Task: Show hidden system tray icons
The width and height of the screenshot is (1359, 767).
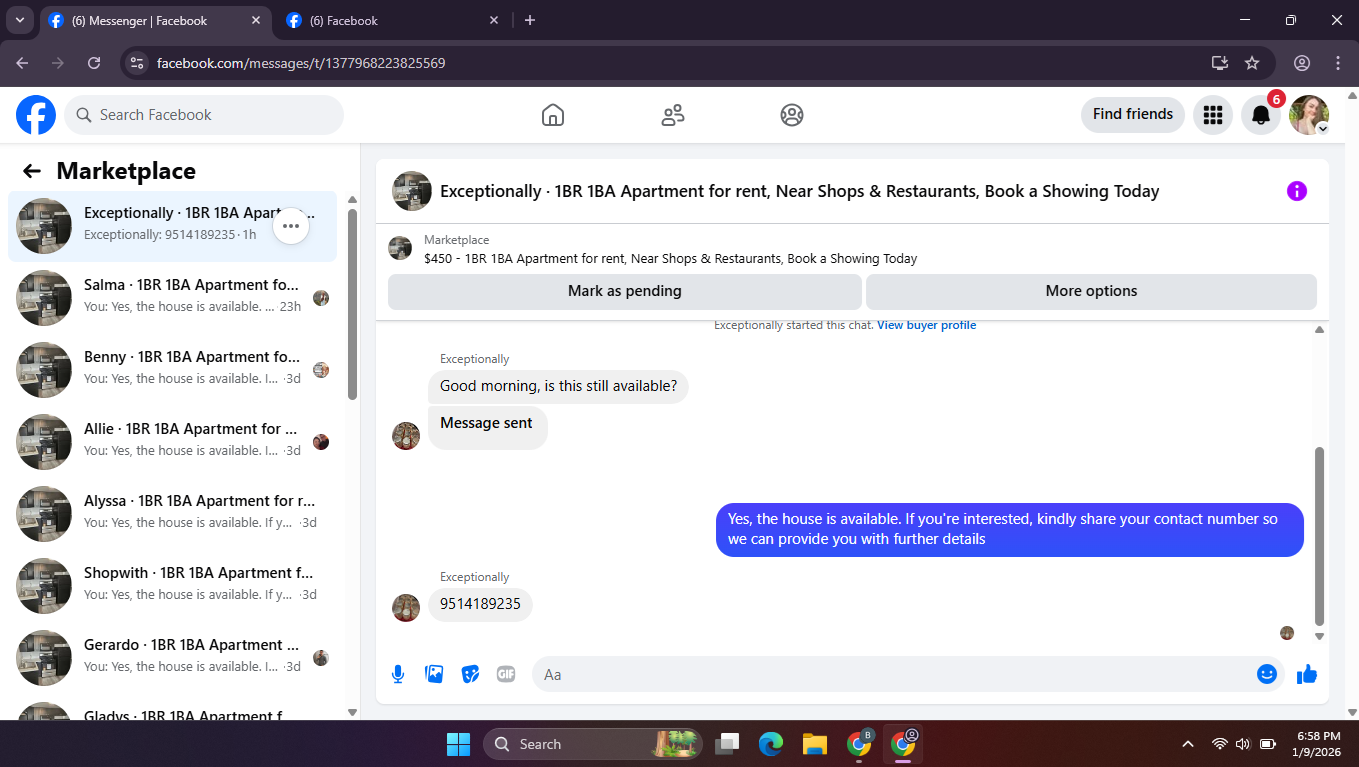Action: click(x=1188, y=744)
